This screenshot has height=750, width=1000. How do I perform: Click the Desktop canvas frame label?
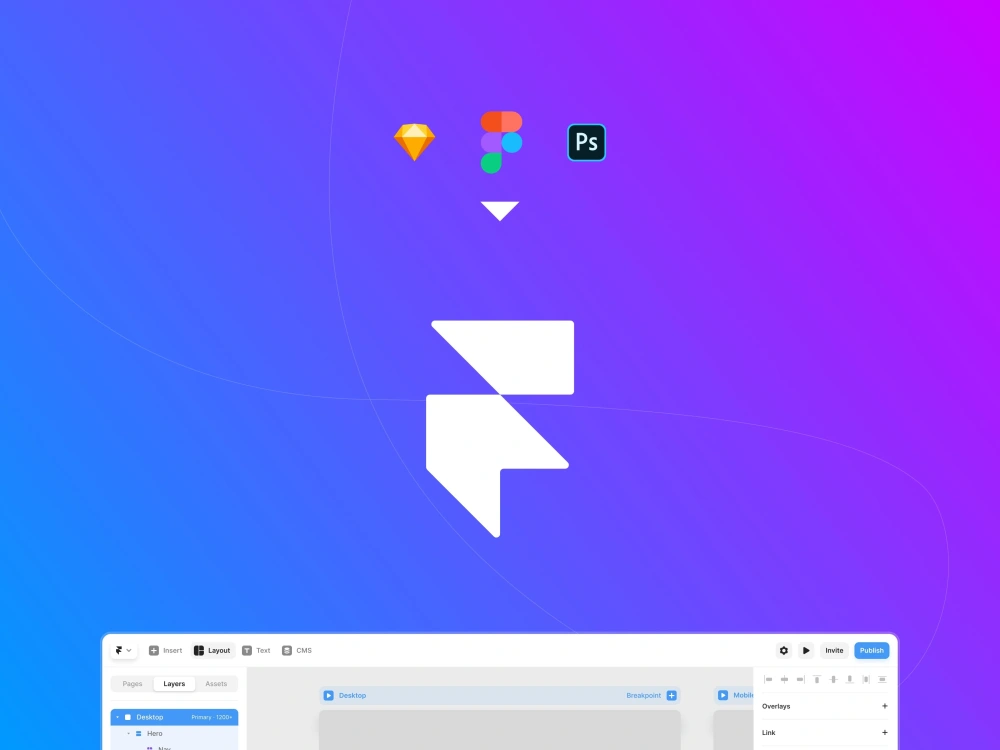click(353, 695)
